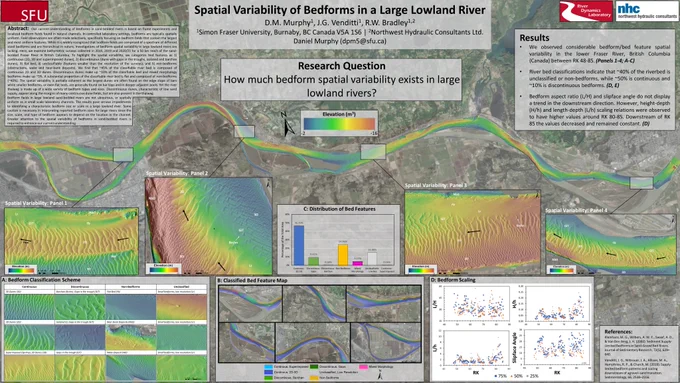Click the Panel 3 elevation color legend
The image size is (680, 383).
(422, 270)
